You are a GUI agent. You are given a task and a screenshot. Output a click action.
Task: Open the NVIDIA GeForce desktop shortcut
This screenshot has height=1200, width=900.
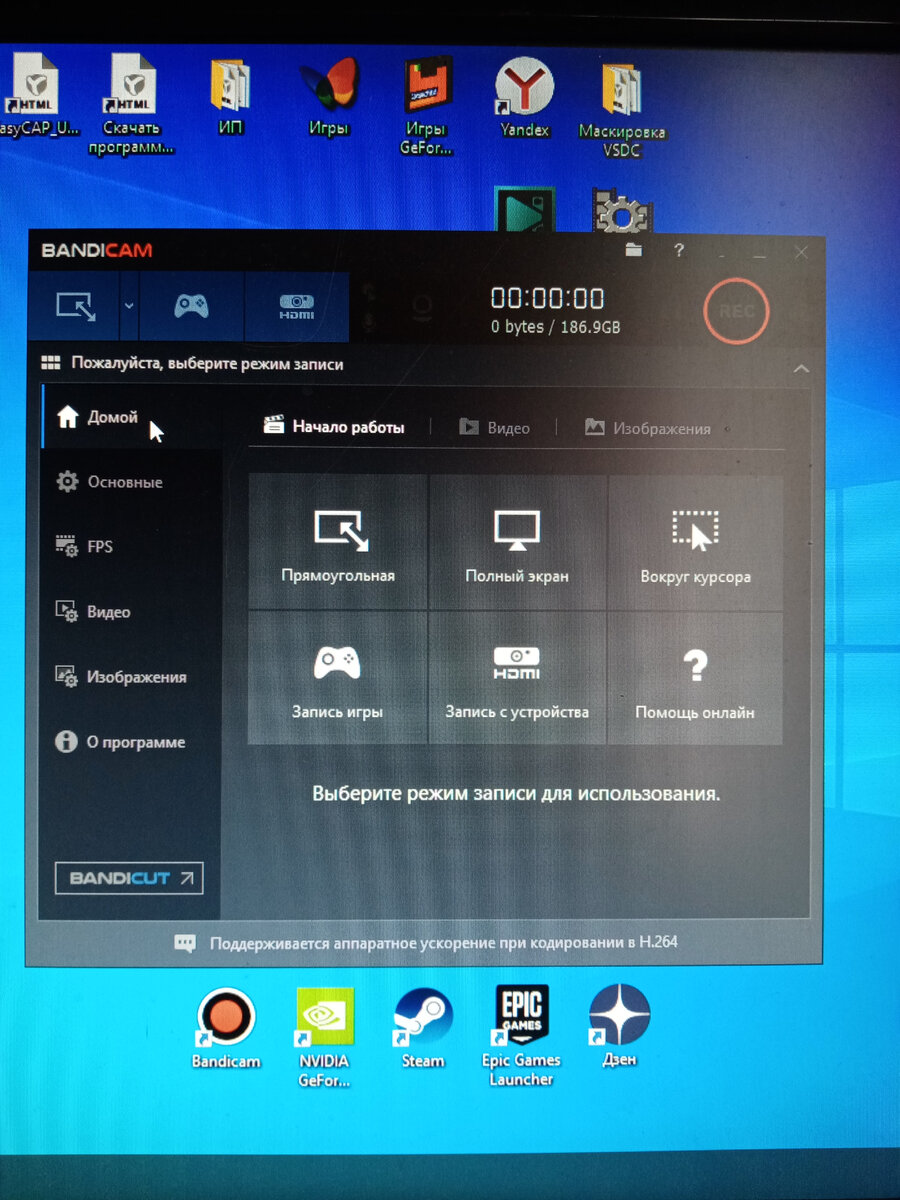click(325, 1037)
